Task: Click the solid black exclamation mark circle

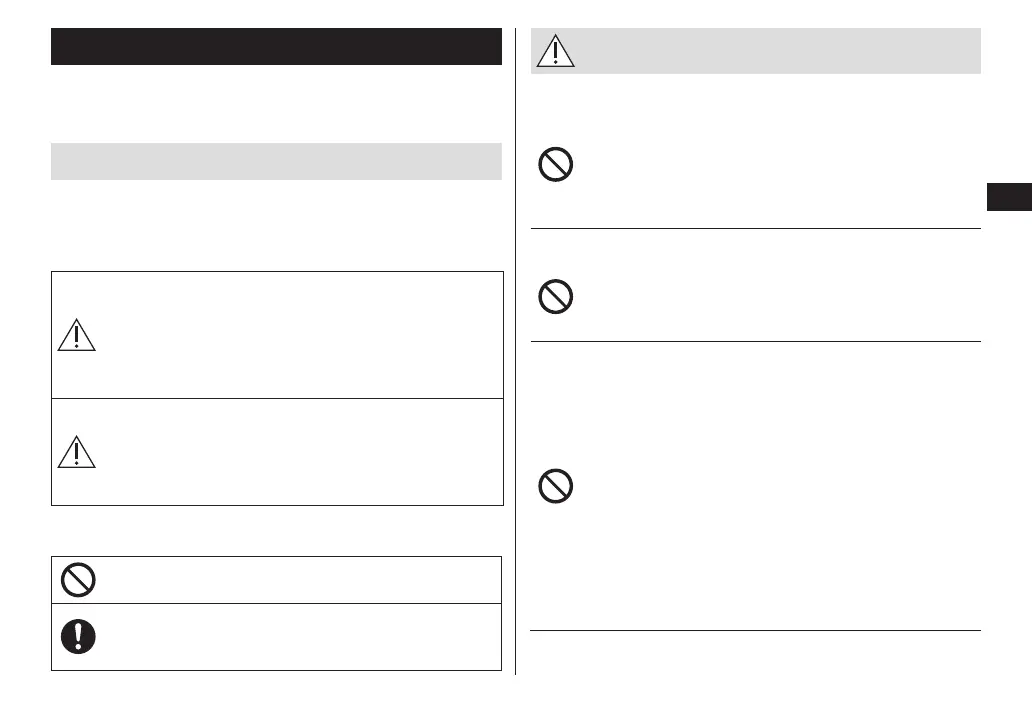Action: coord(77,637)
